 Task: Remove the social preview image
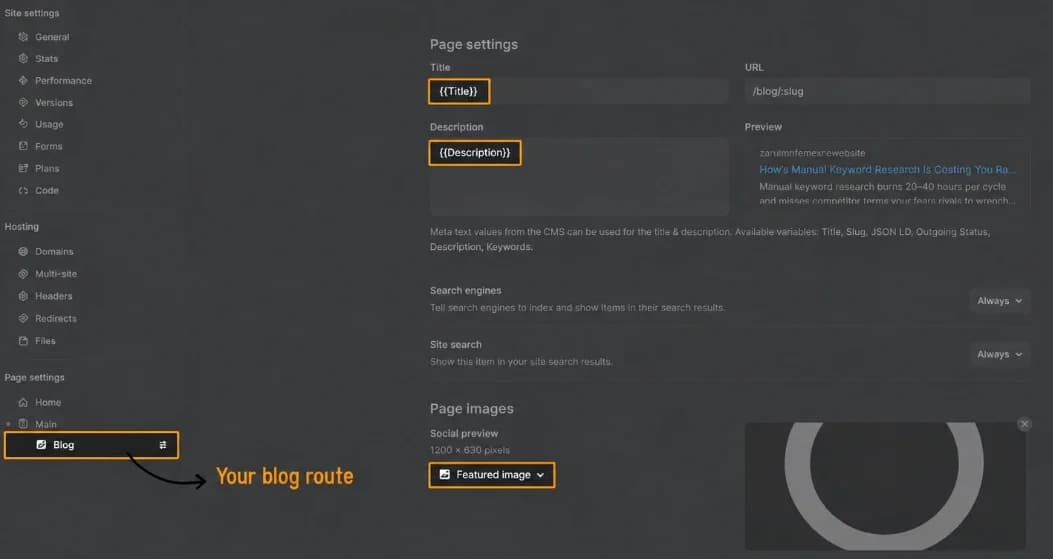point(1024,424)
